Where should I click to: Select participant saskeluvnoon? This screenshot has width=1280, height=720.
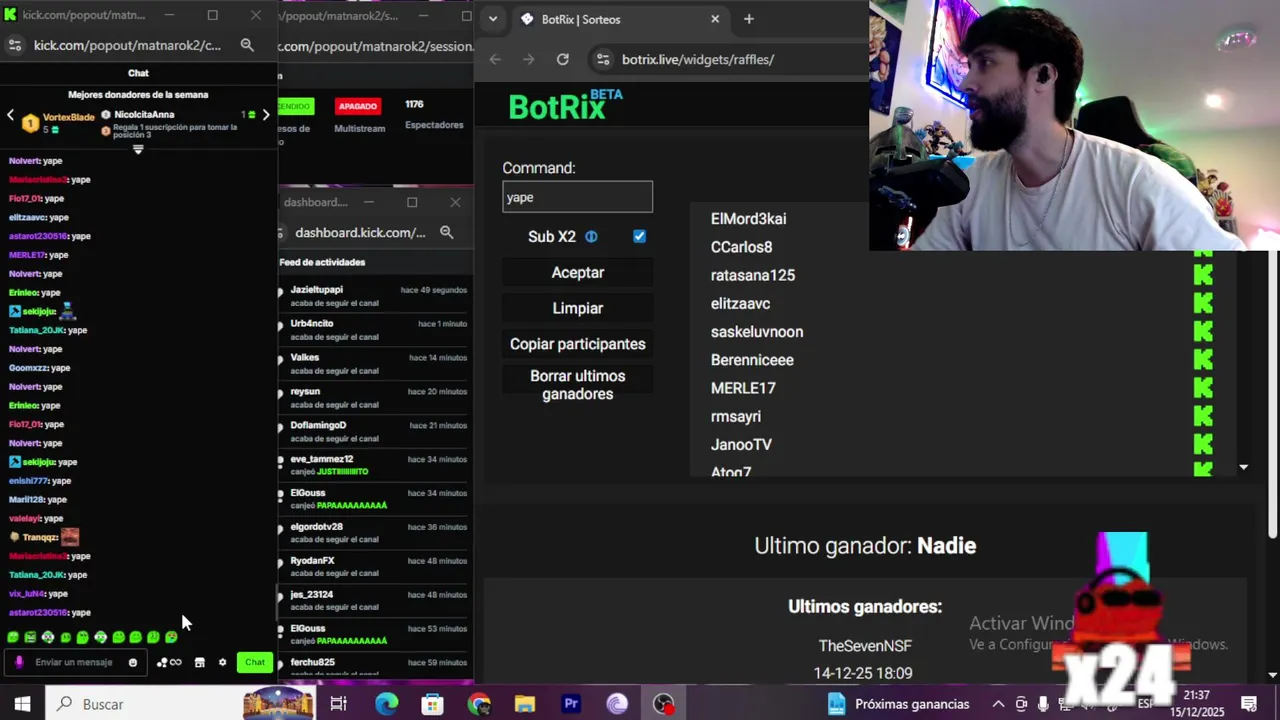[757, 332]
